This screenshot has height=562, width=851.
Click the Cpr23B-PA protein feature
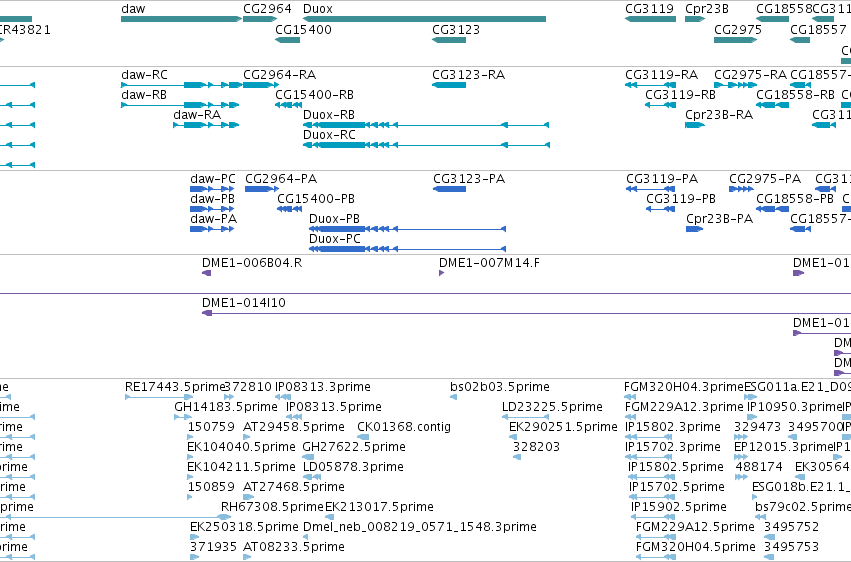tap(695, 229)
